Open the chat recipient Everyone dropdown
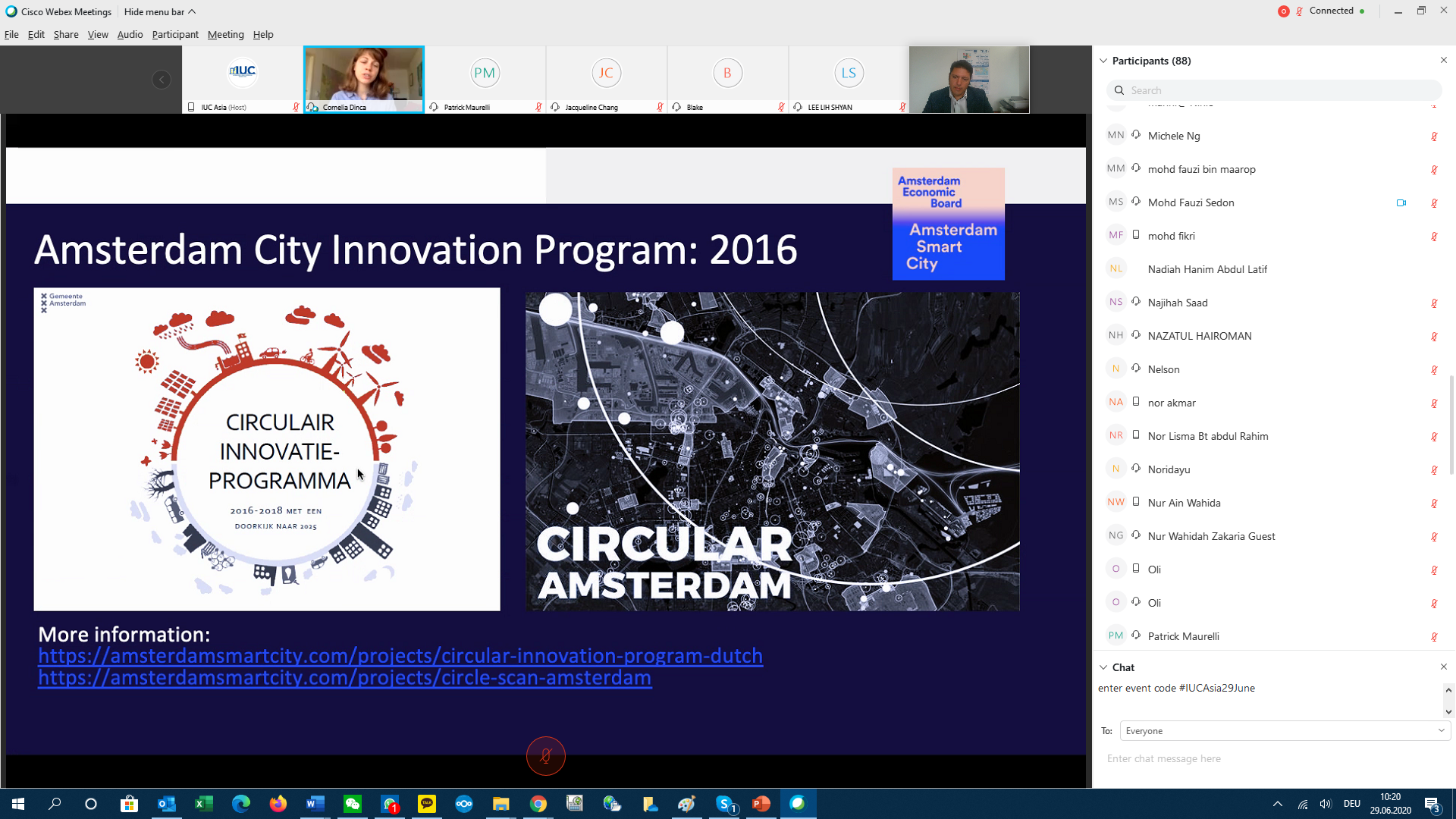This screenshot has width=1456, height=819. [1285, 731]
